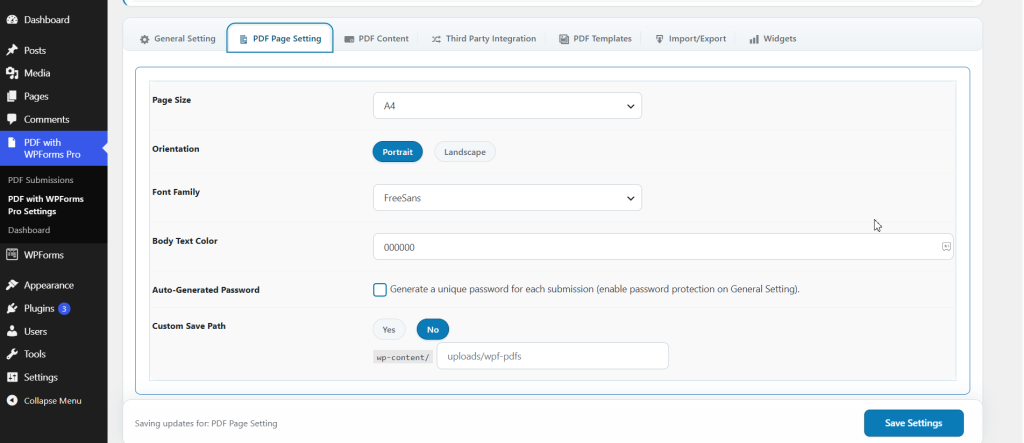Open the Font Family dropdown

tap(507, 197)
